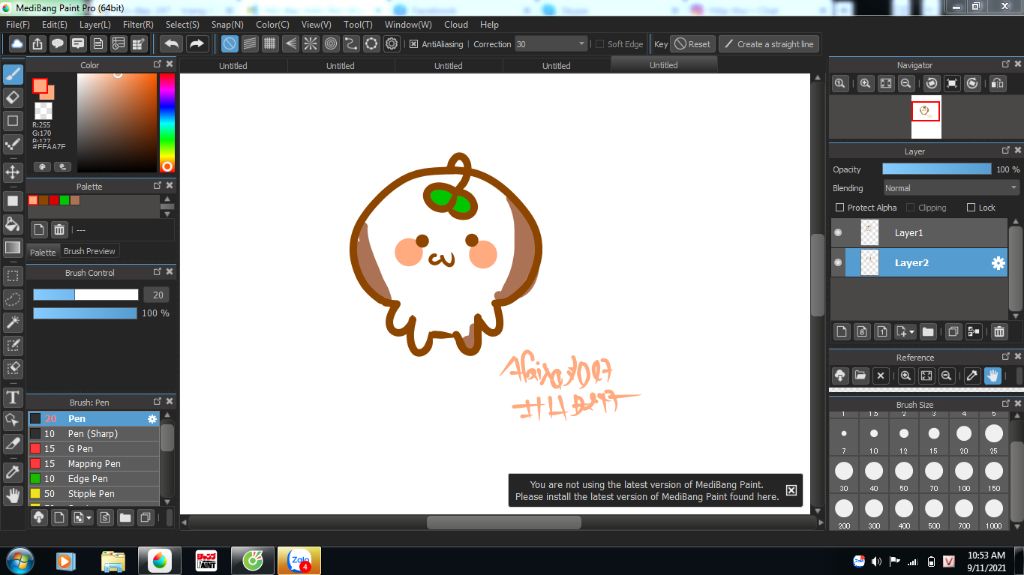
Task: Select the Gradient tool
Action: 12,248
